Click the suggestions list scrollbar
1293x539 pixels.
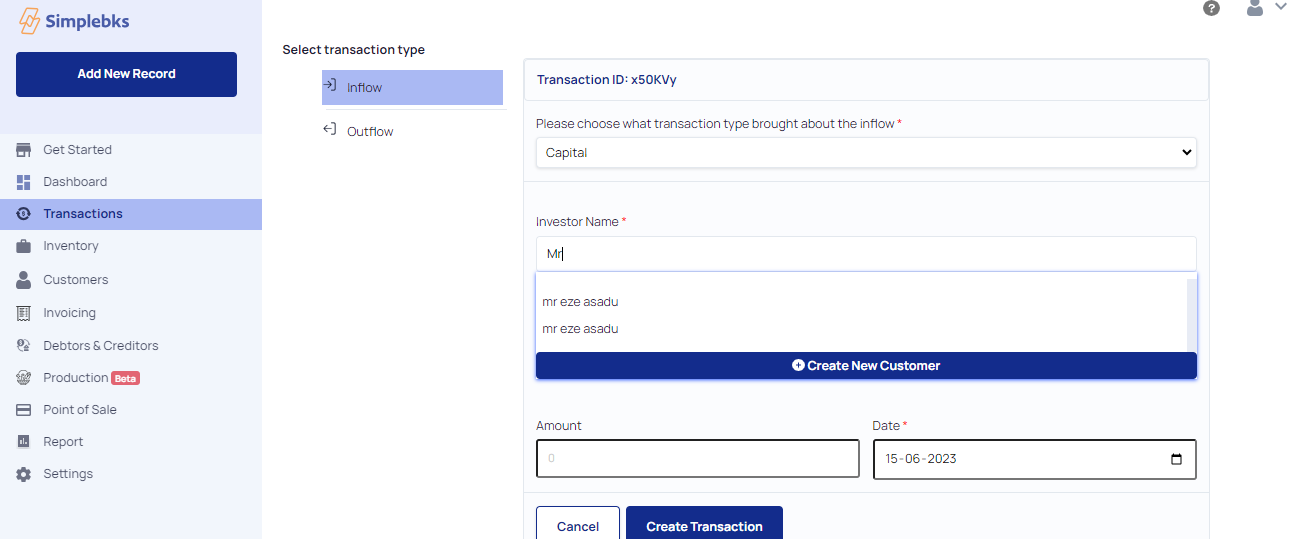point(1191,315)
